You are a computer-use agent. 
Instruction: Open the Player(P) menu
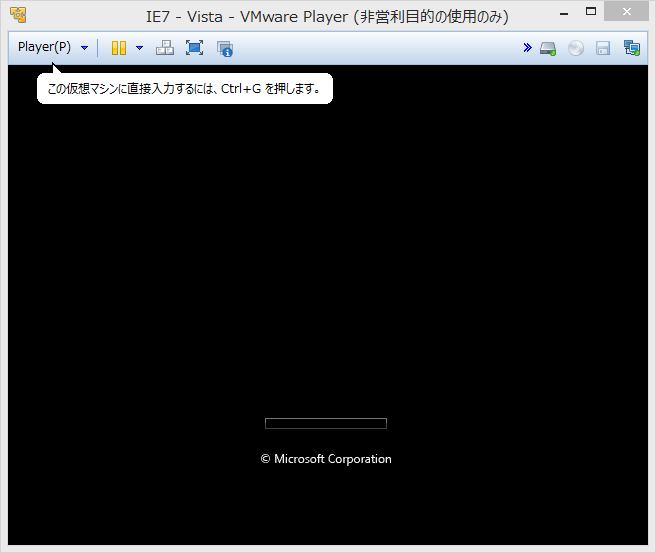pyautogui.click(x=44, y=47)
